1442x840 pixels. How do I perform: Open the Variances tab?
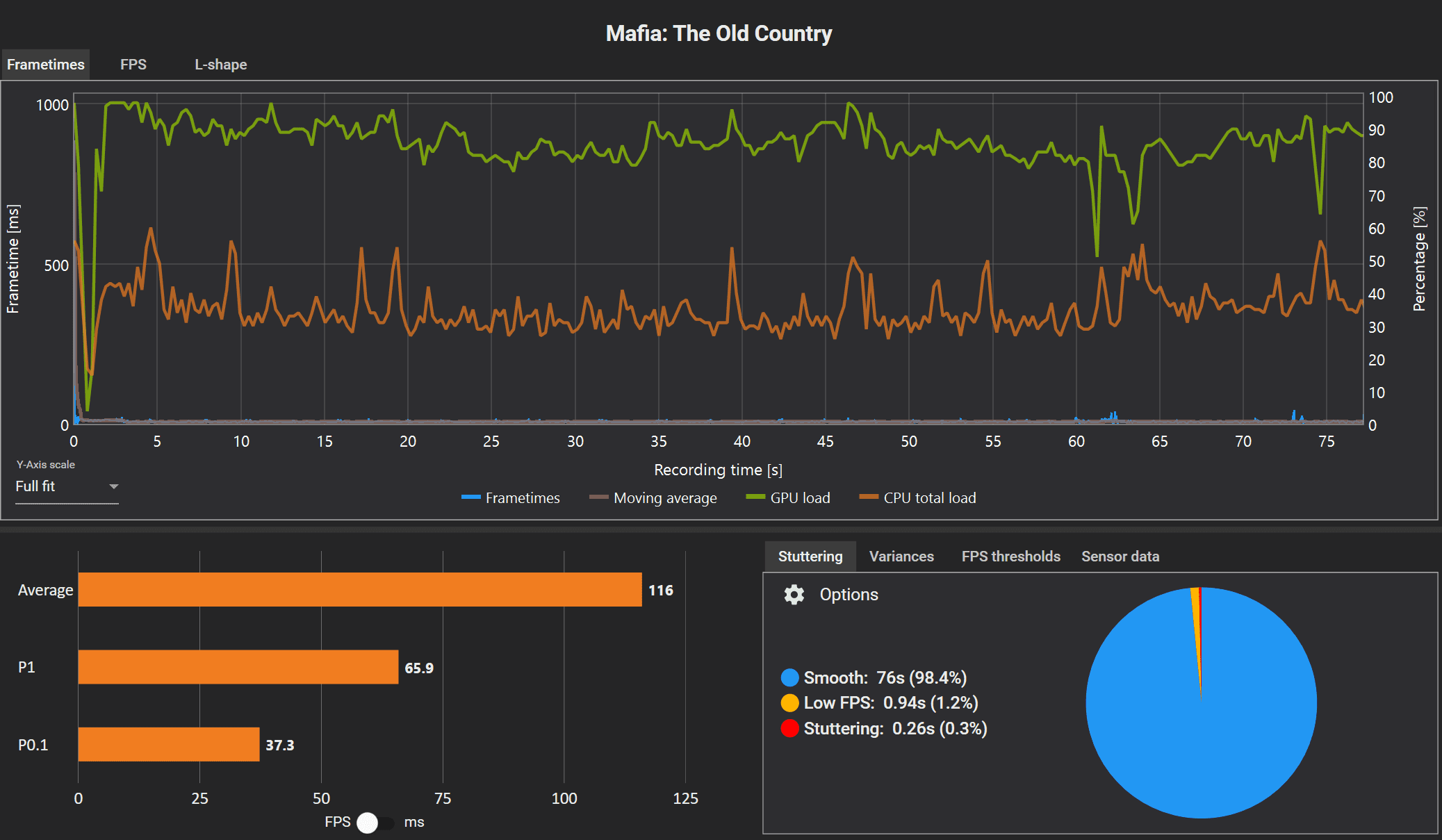point(901,557)
